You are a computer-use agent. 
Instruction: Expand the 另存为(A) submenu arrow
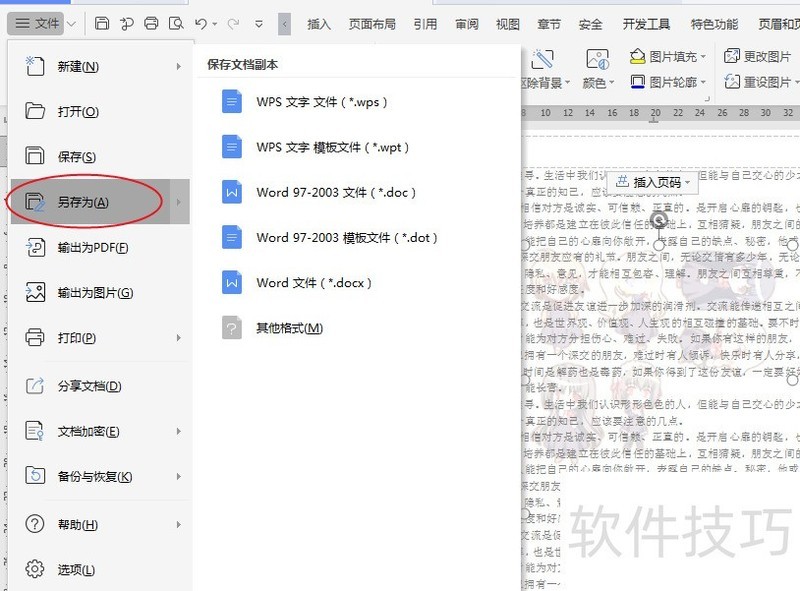[x=180, y=202]
